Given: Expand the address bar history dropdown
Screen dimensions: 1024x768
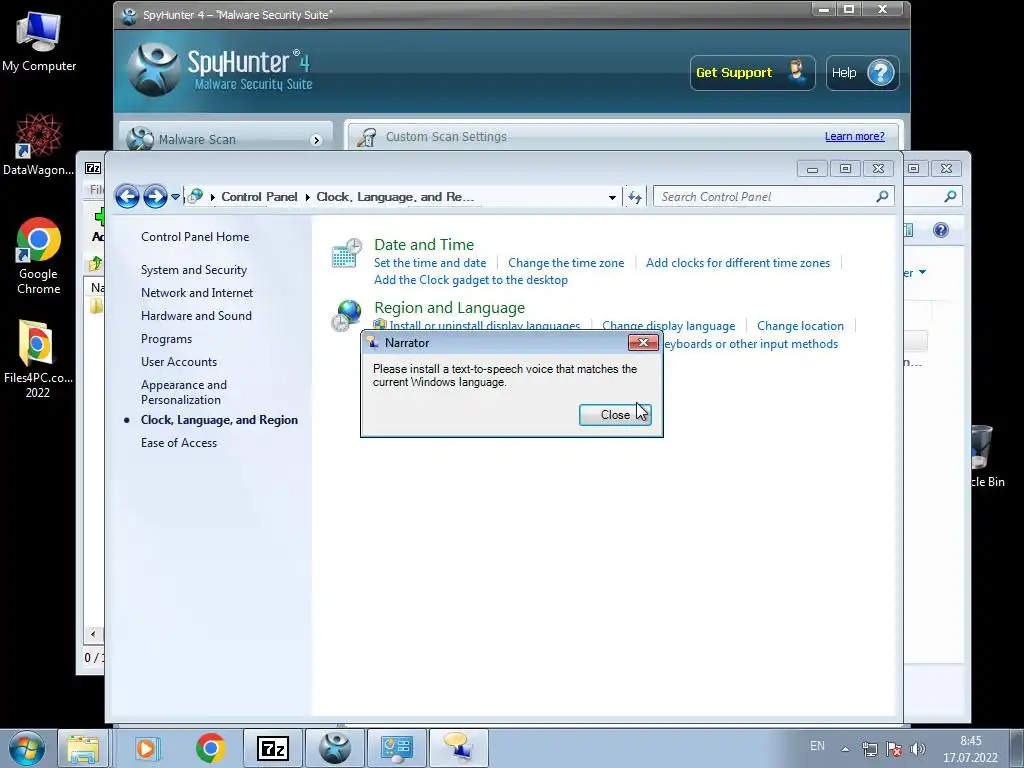Looking at the screenshot, I should 612,197.
